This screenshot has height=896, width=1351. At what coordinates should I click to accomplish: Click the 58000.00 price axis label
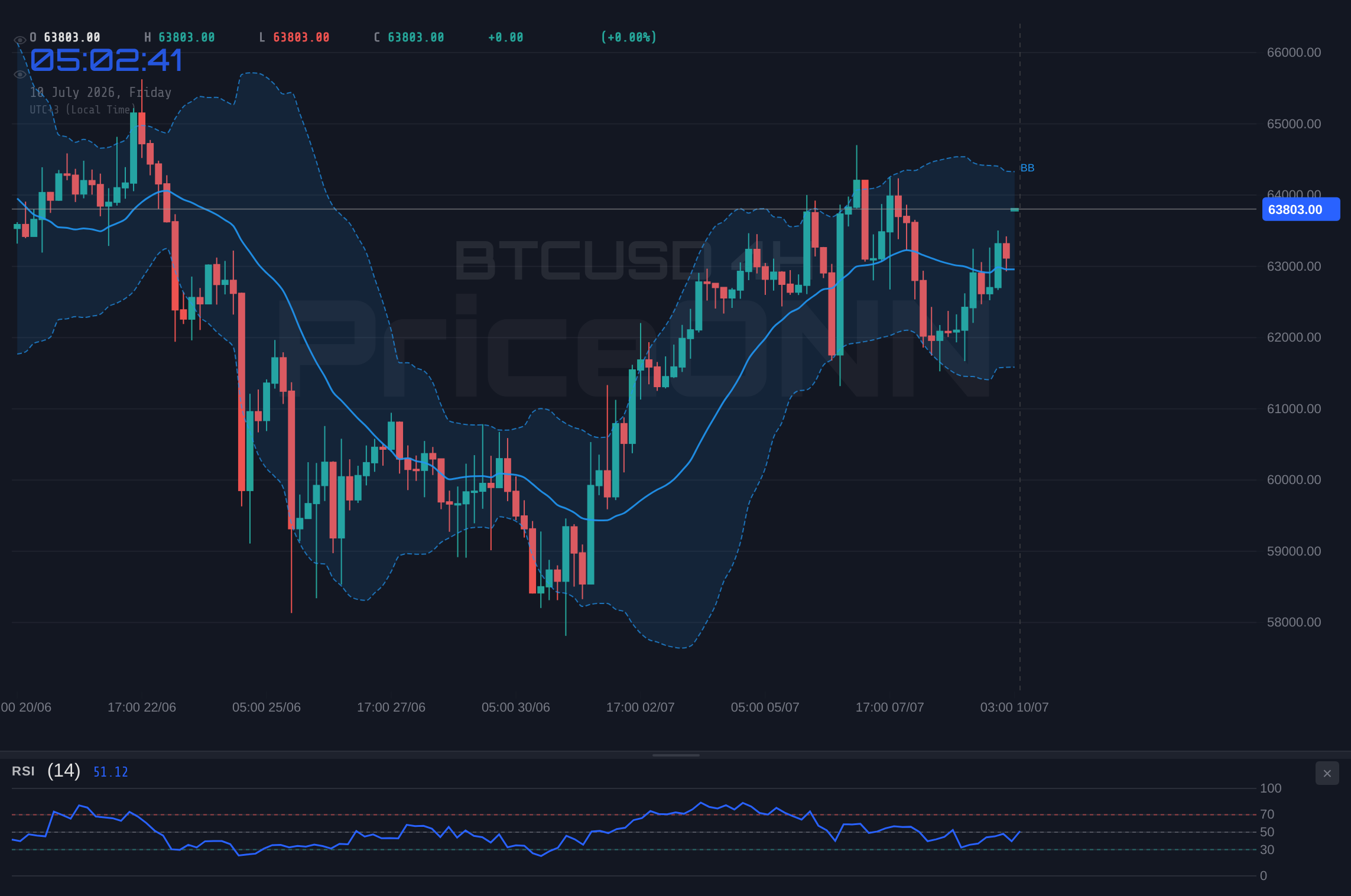[1294, 622]
